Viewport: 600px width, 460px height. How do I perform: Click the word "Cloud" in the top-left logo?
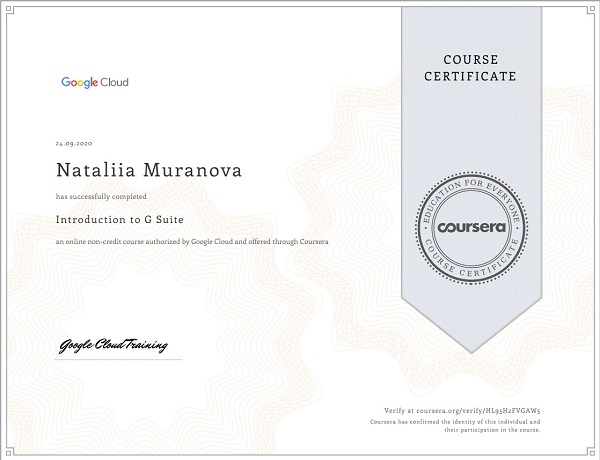(x=112, y=82)
